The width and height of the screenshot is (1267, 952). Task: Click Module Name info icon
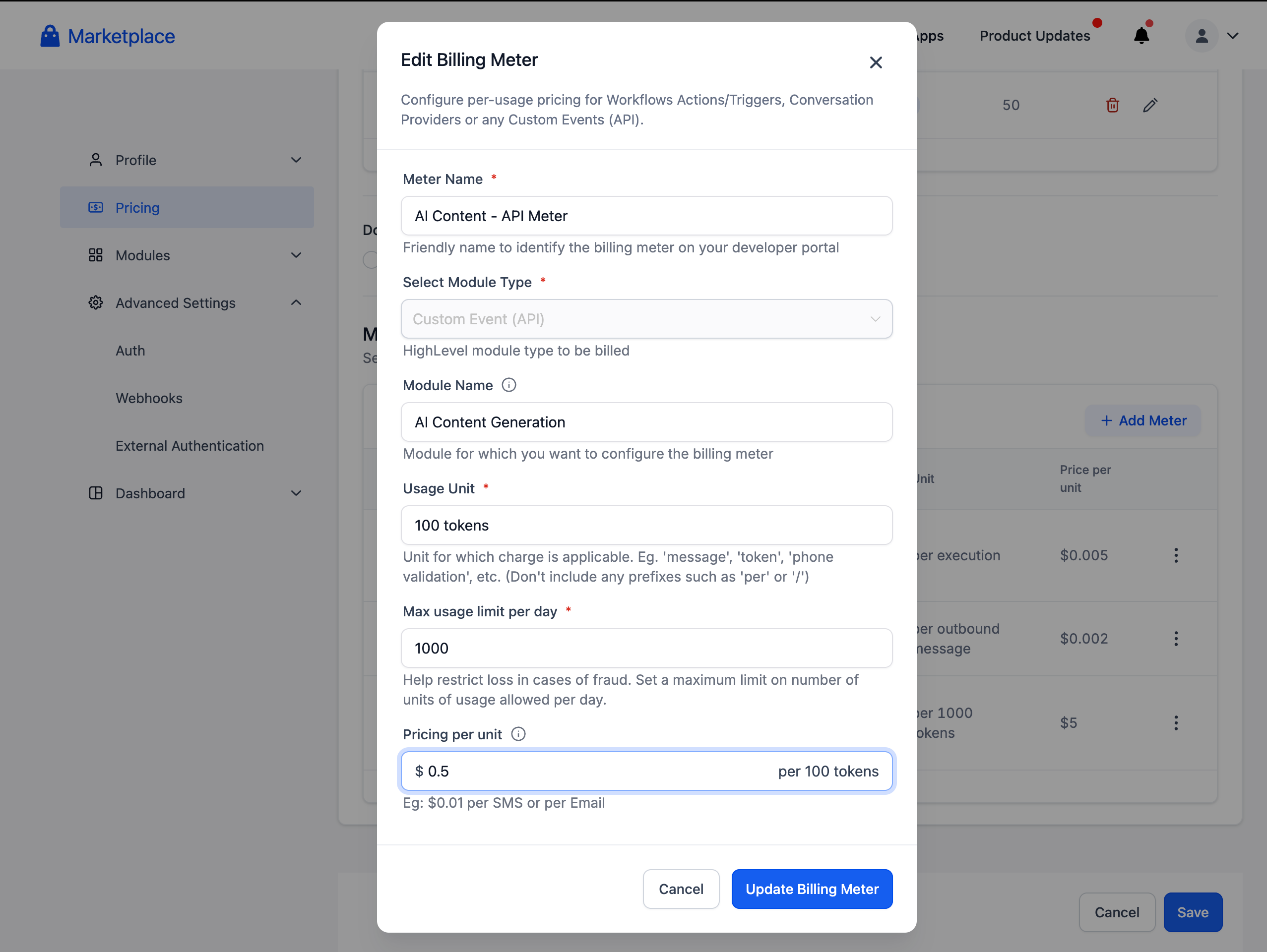(508, 385)
